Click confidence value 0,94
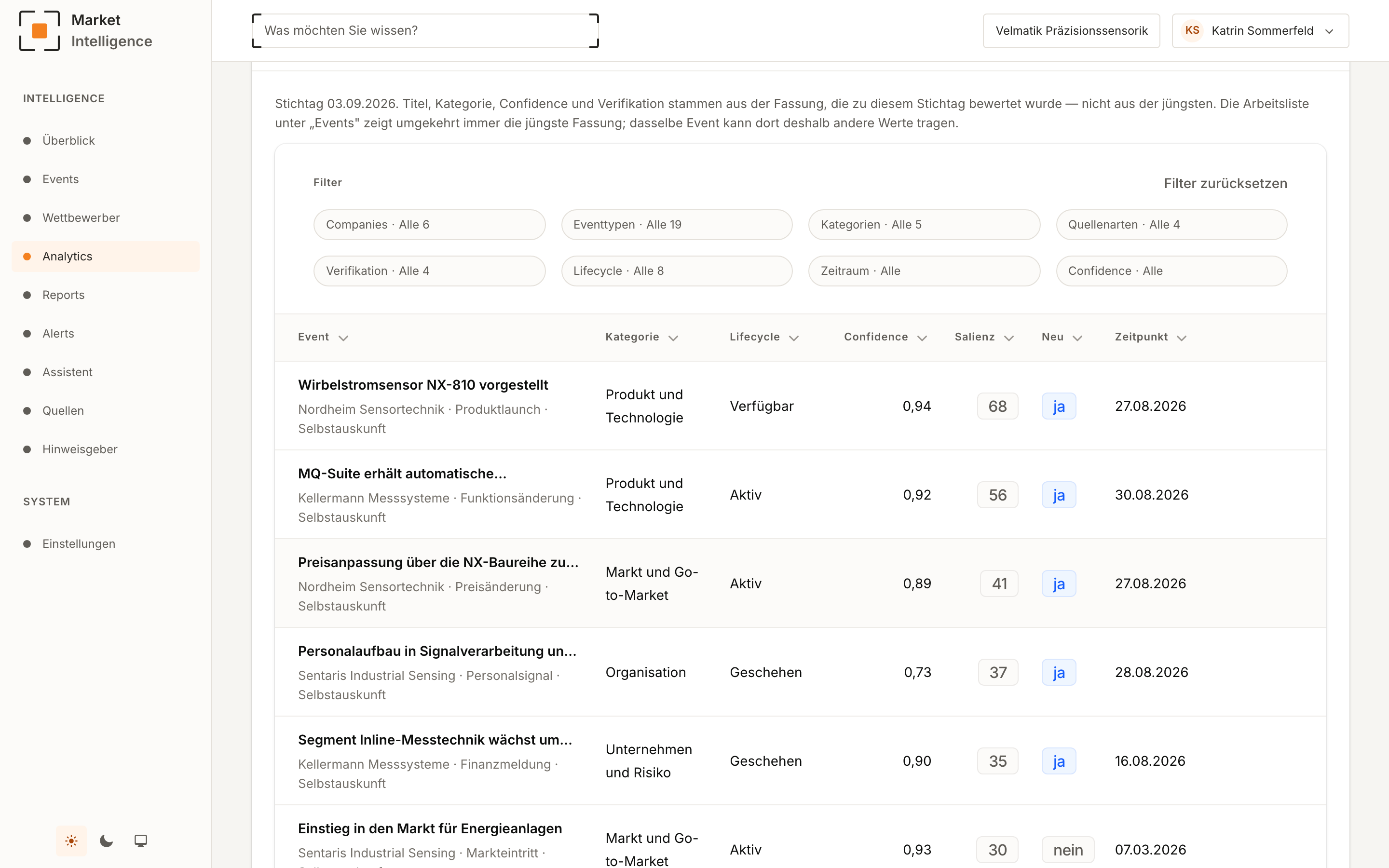Image resolution: width=1389 pixels, height=868 pixels. tap(917, 407)
